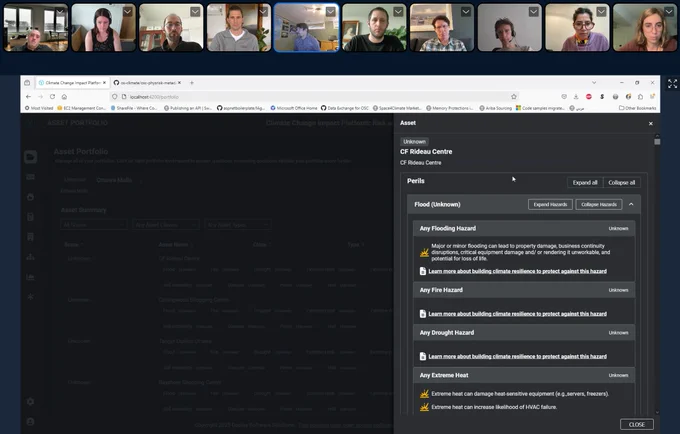Image resolution: width=680 pixels, height=434 pixels.
Task: Click the document icon beside the Drought Hazard link
Action: click(x=422, y=356)
